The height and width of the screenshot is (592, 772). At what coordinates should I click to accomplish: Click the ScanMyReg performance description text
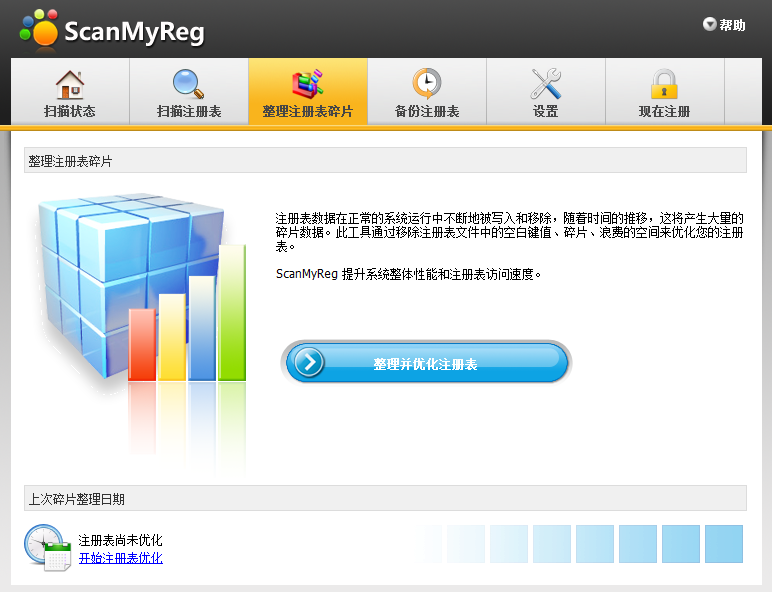point(408,274)
